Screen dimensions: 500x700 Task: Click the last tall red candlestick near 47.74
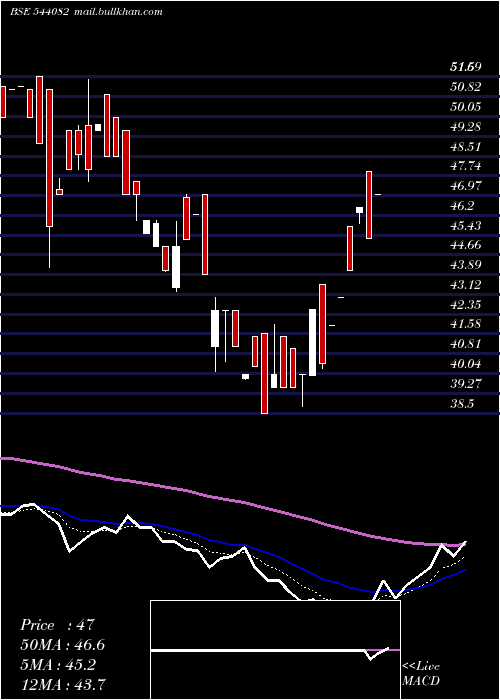coord(369,204)
